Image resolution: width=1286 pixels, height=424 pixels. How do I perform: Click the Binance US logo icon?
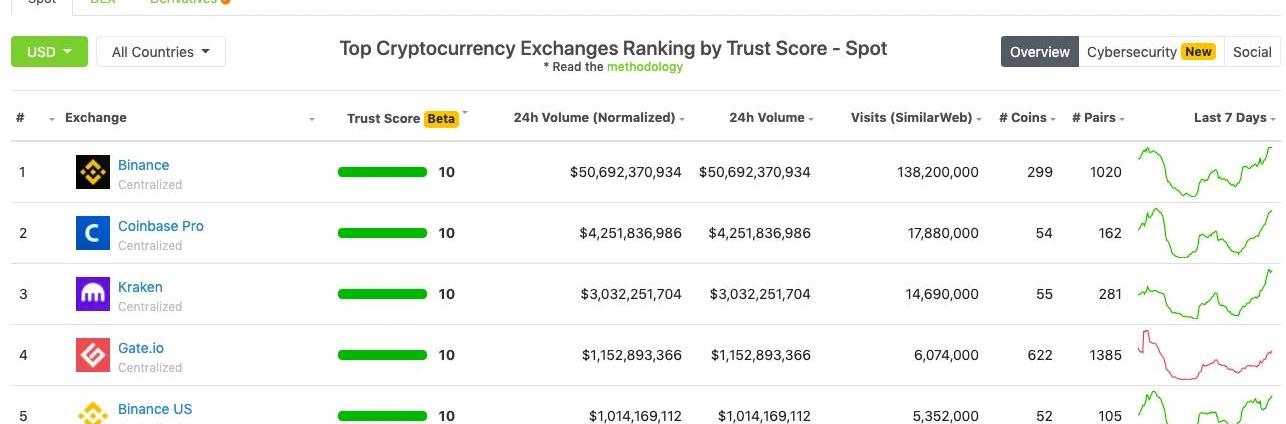pyautogui.click(x=93, y=412)
